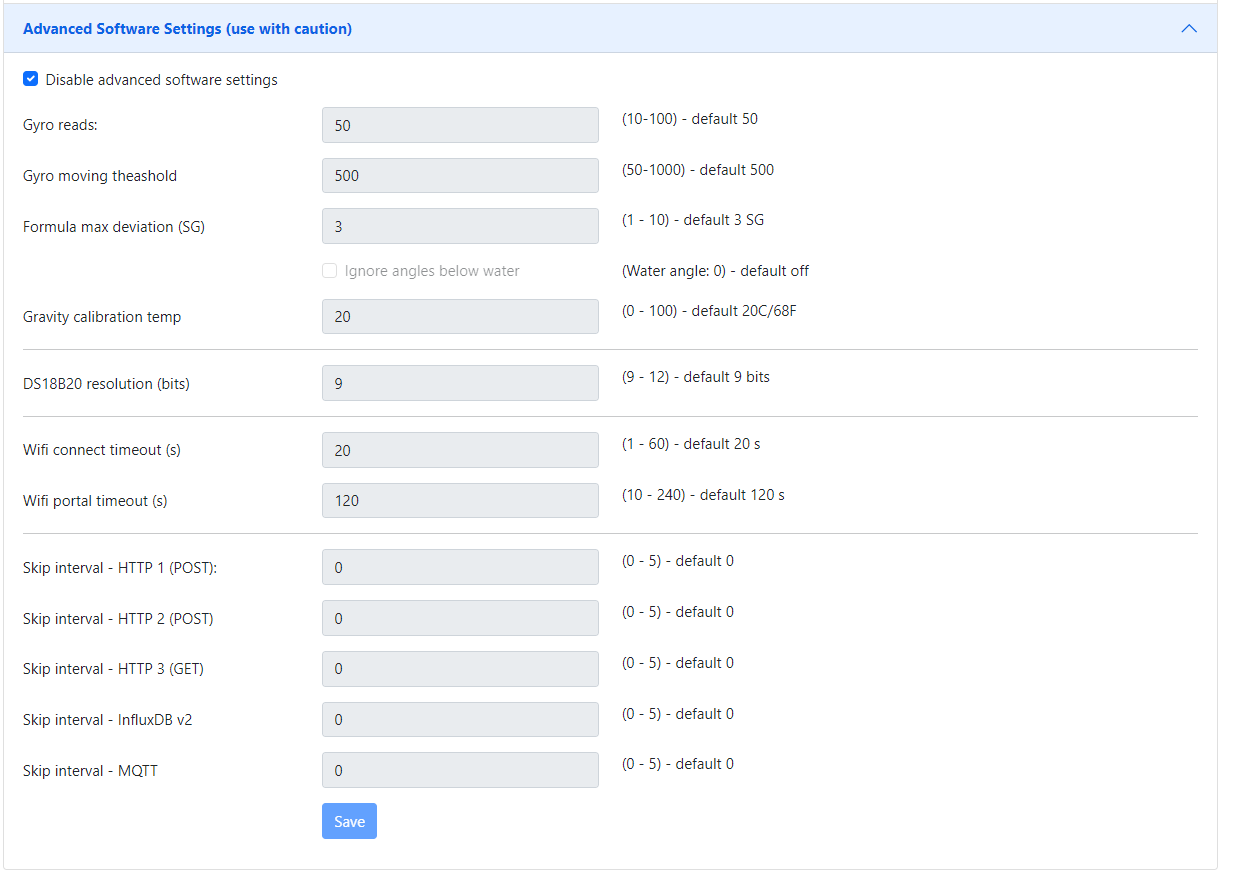This screenshot has height=877, width=1233.
Task: Click Skip interval InfluxDB v2 field
Action: pyautogui.click(x=460, y=720)
